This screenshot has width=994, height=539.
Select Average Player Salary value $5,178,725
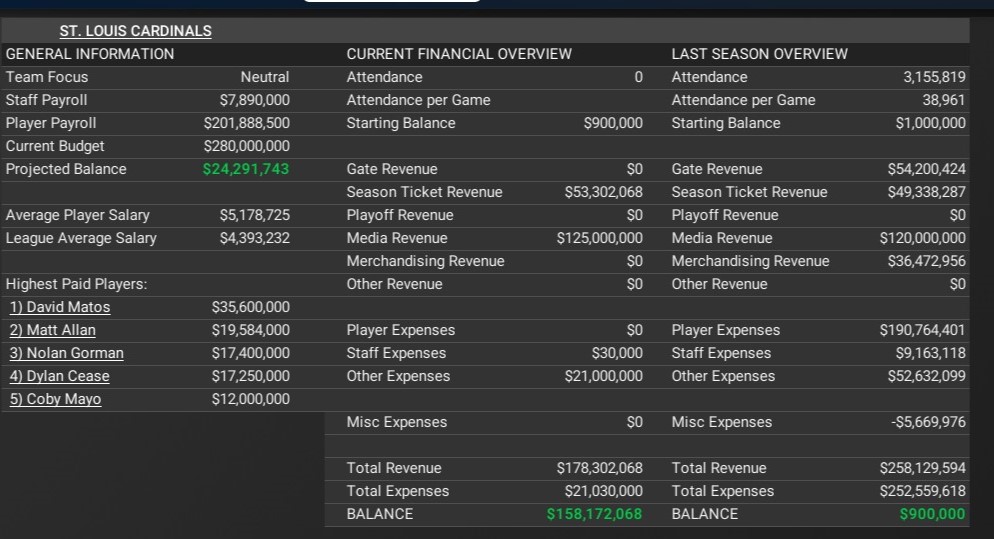pos(255,215)
